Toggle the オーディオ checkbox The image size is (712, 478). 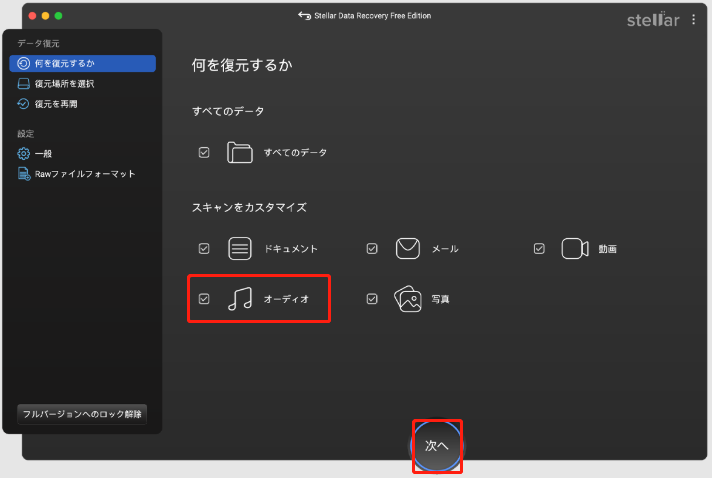pyautogui.click(x=204, y=299)
